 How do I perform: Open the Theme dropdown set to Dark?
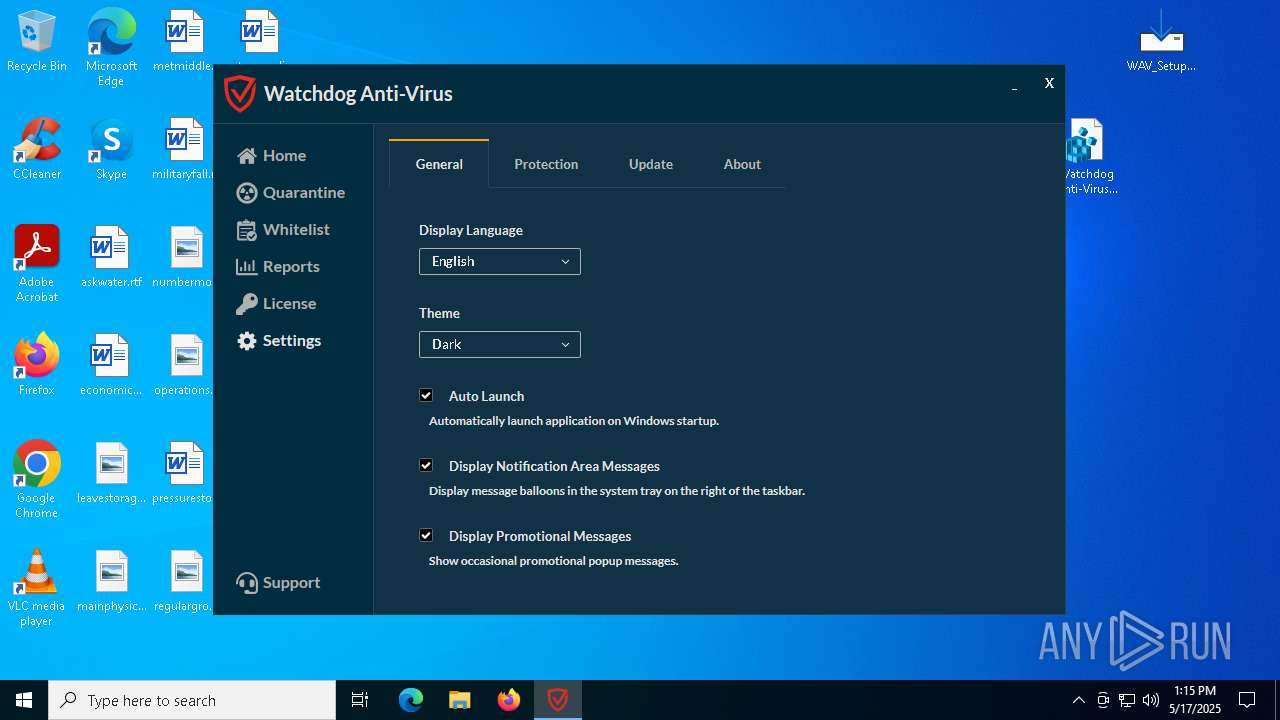pyautogui.click(x=500, y=345)
